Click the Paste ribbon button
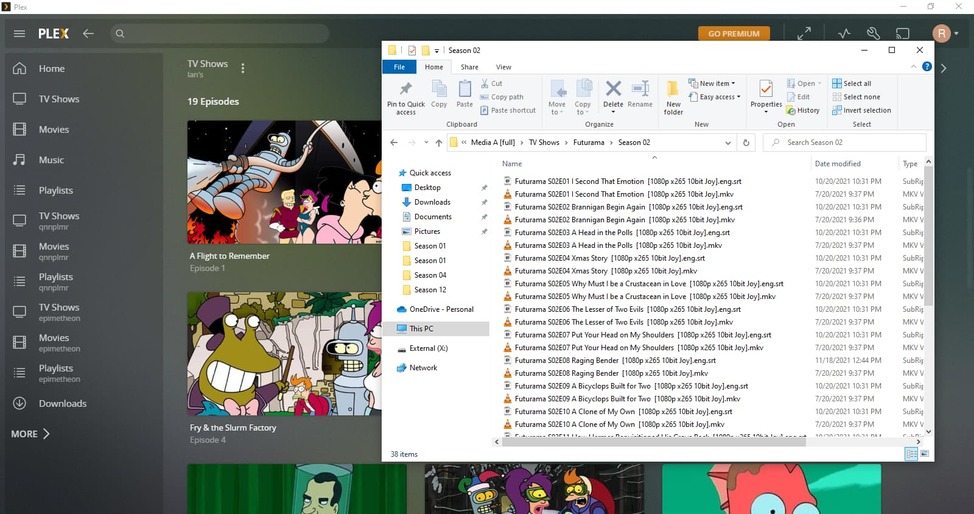This screenshot has width=974, height=514. (x=465, y=94)
